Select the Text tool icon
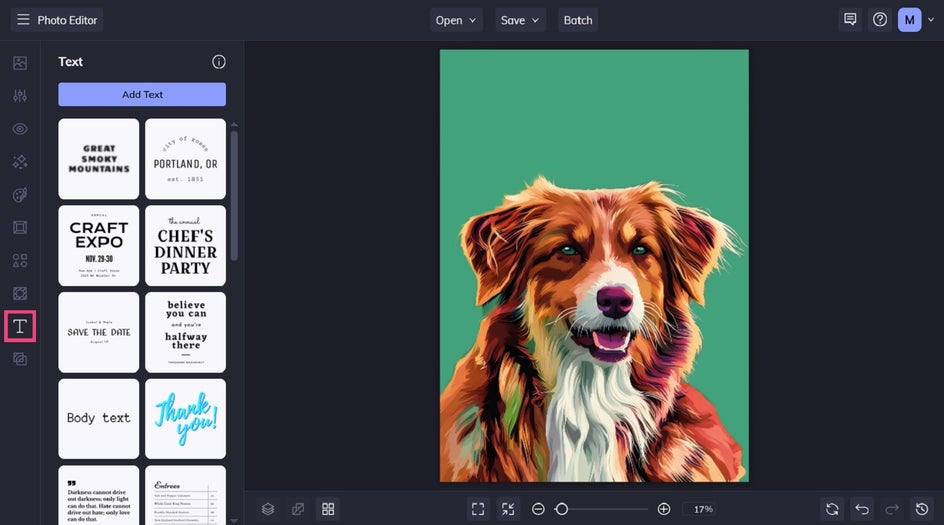 tap(20, 326)
